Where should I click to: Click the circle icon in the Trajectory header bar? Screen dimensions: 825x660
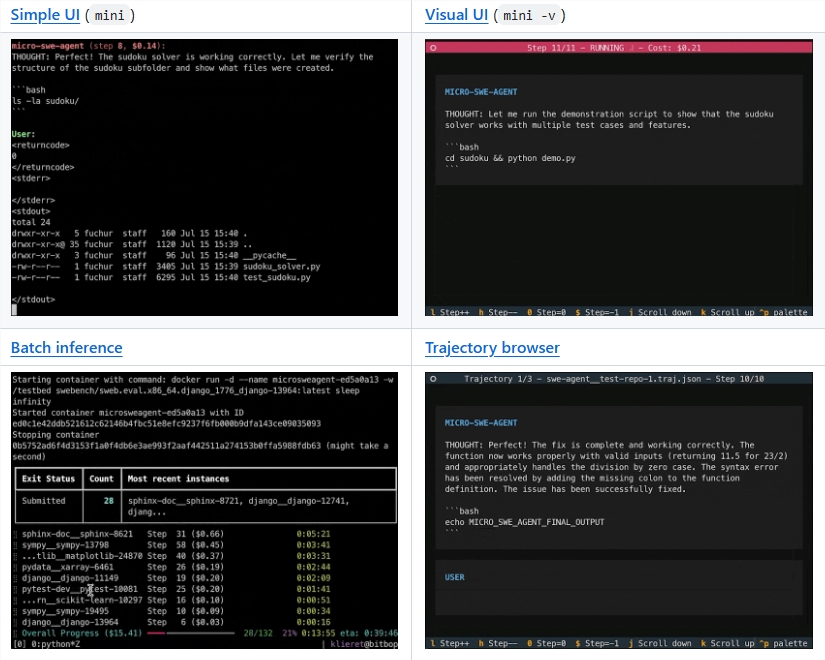(433, 379)
